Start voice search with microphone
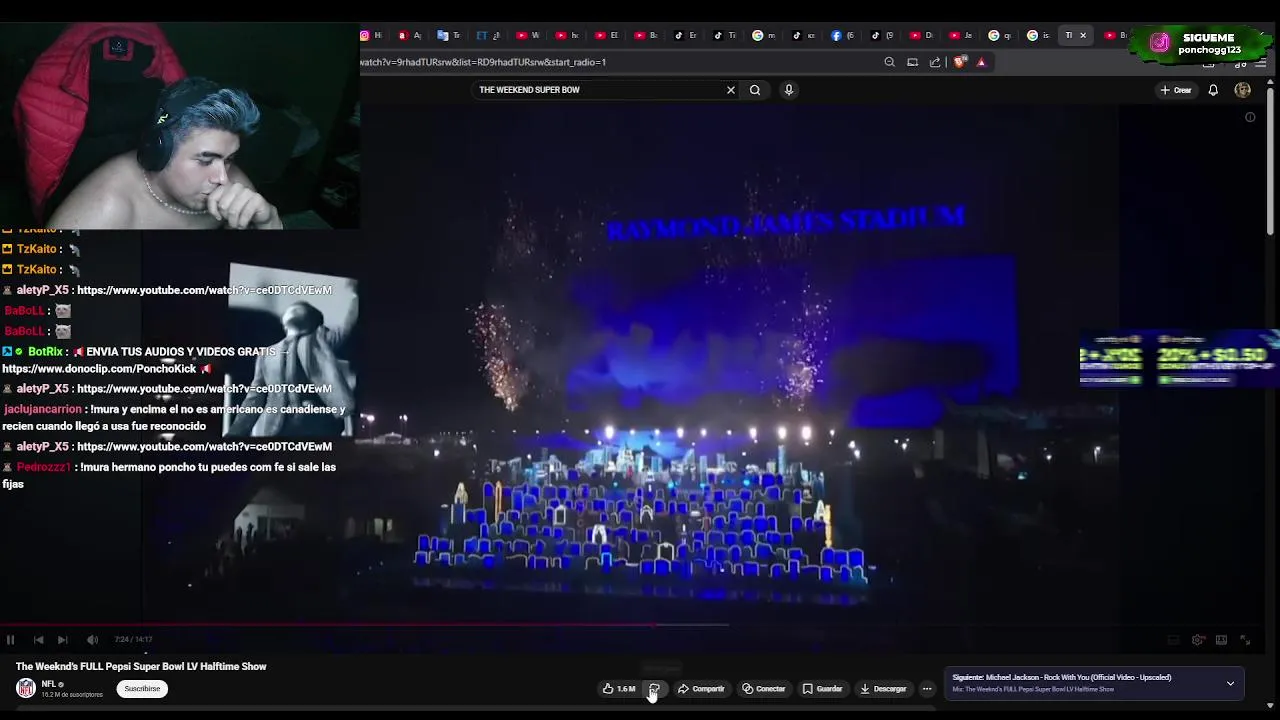The image size is (1280, 720). [x=789, y=90]
